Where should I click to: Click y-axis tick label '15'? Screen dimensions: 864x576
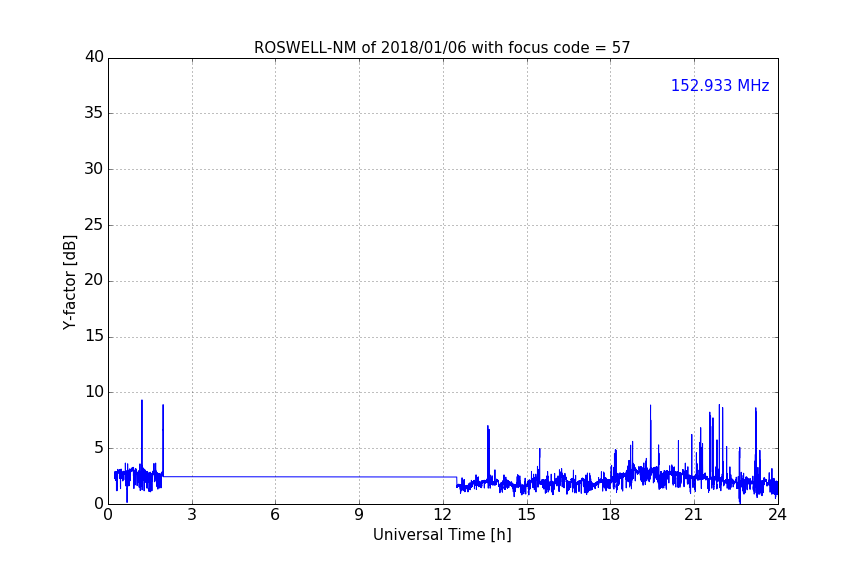tap(94, 336)
